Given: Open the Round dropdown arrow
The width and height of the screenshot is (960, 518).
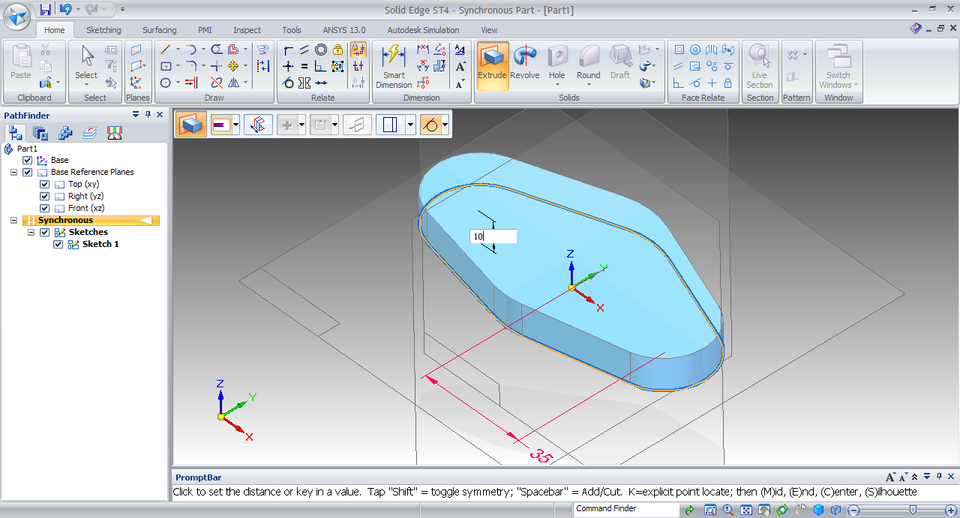Looking at the screenshot, I should click(x=588, y=84).
